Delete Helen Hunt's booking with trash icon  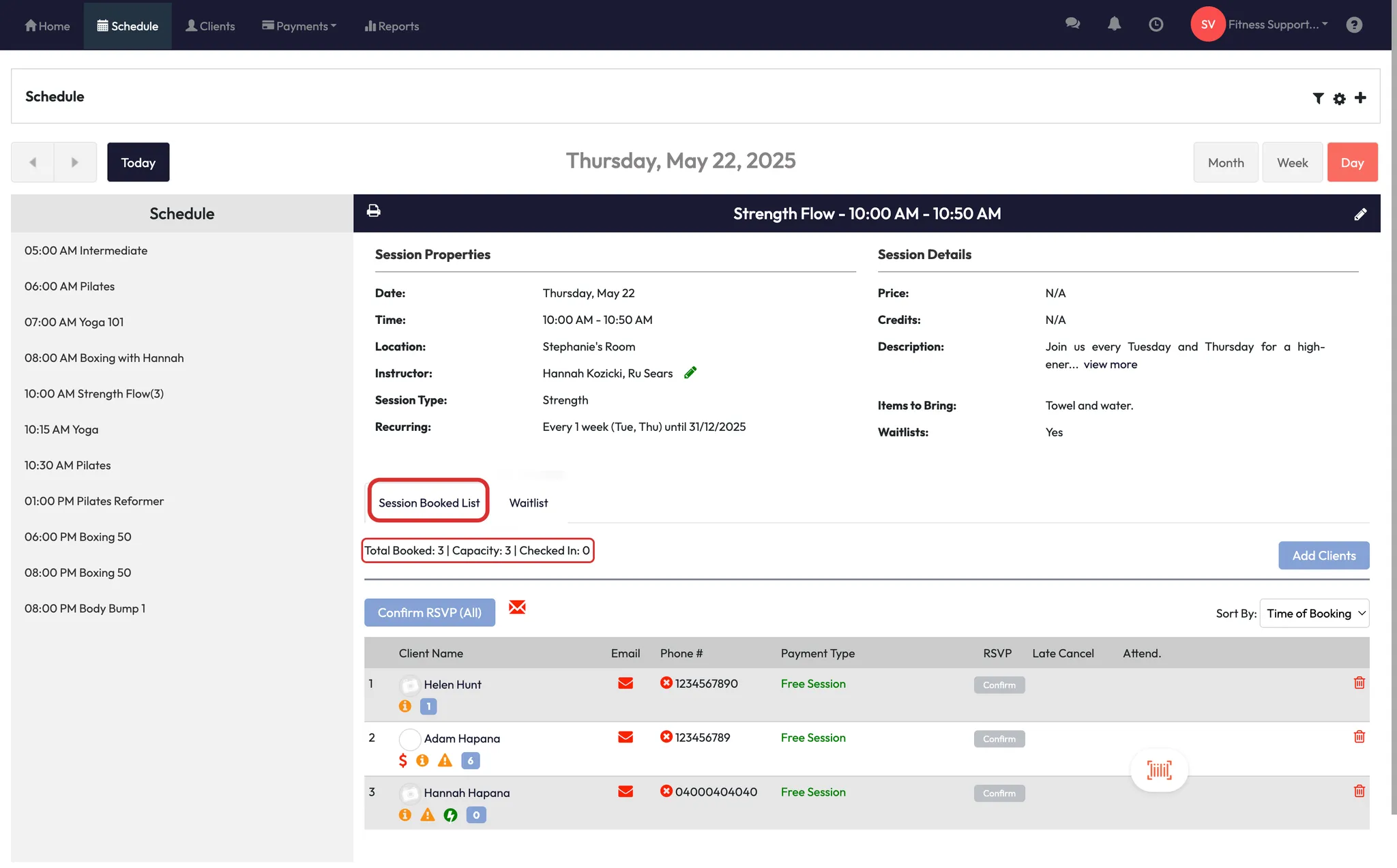(x=1359, y=683)
